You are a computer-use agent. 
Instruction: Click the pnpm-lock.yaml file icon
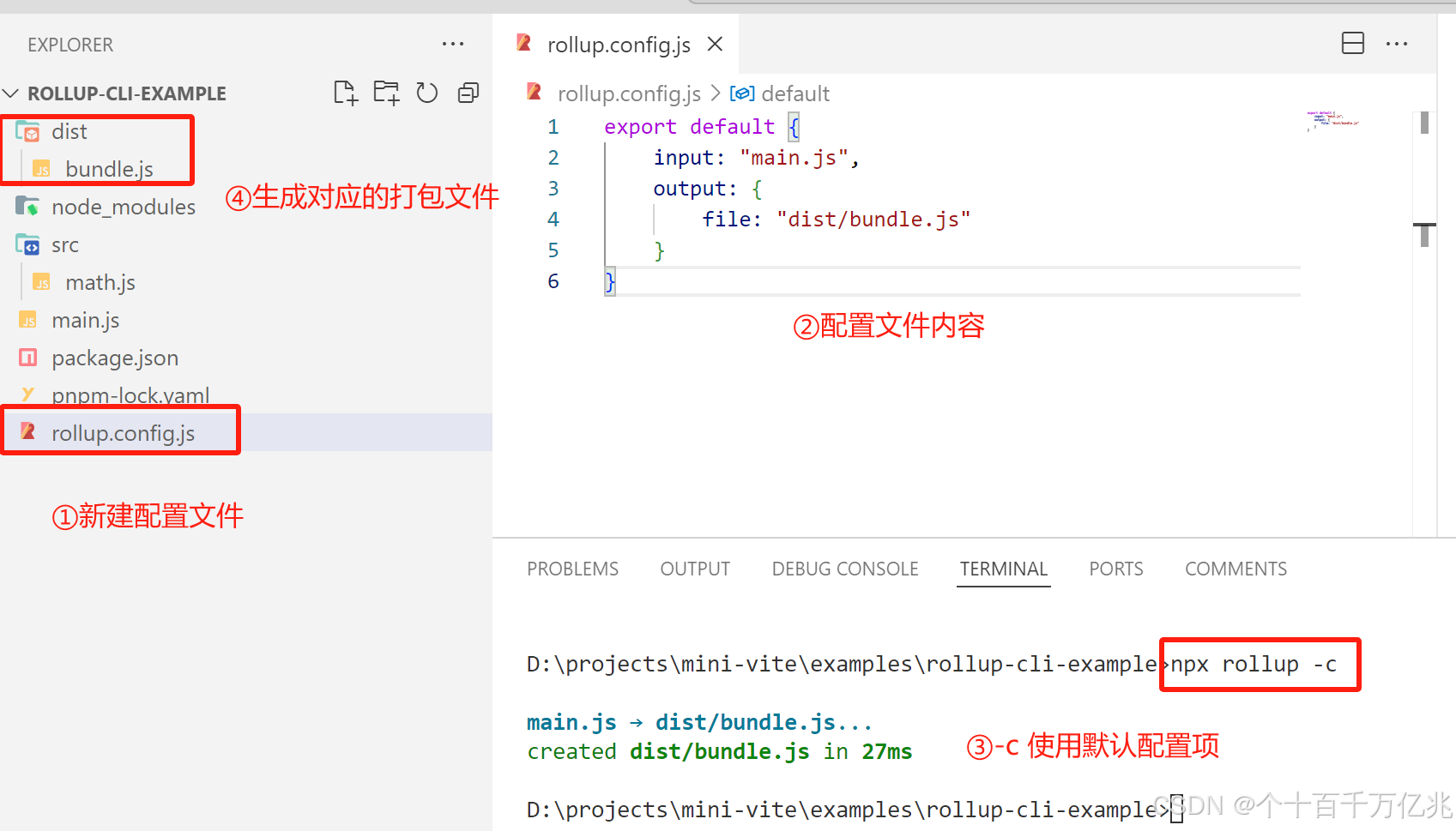27,394
